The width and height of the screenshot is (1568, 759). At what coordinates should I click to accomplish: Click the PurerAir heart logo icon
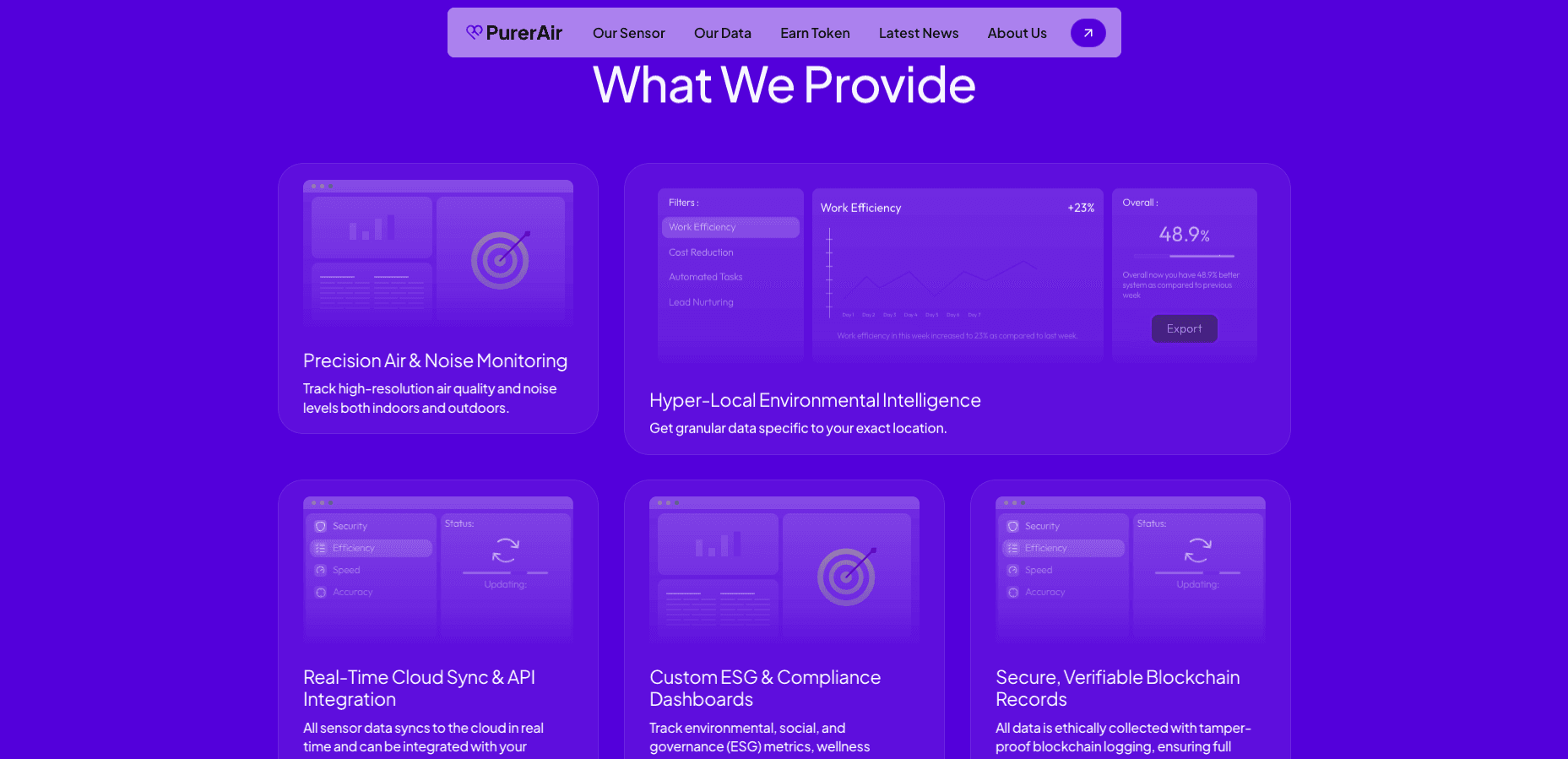(474, 32)
